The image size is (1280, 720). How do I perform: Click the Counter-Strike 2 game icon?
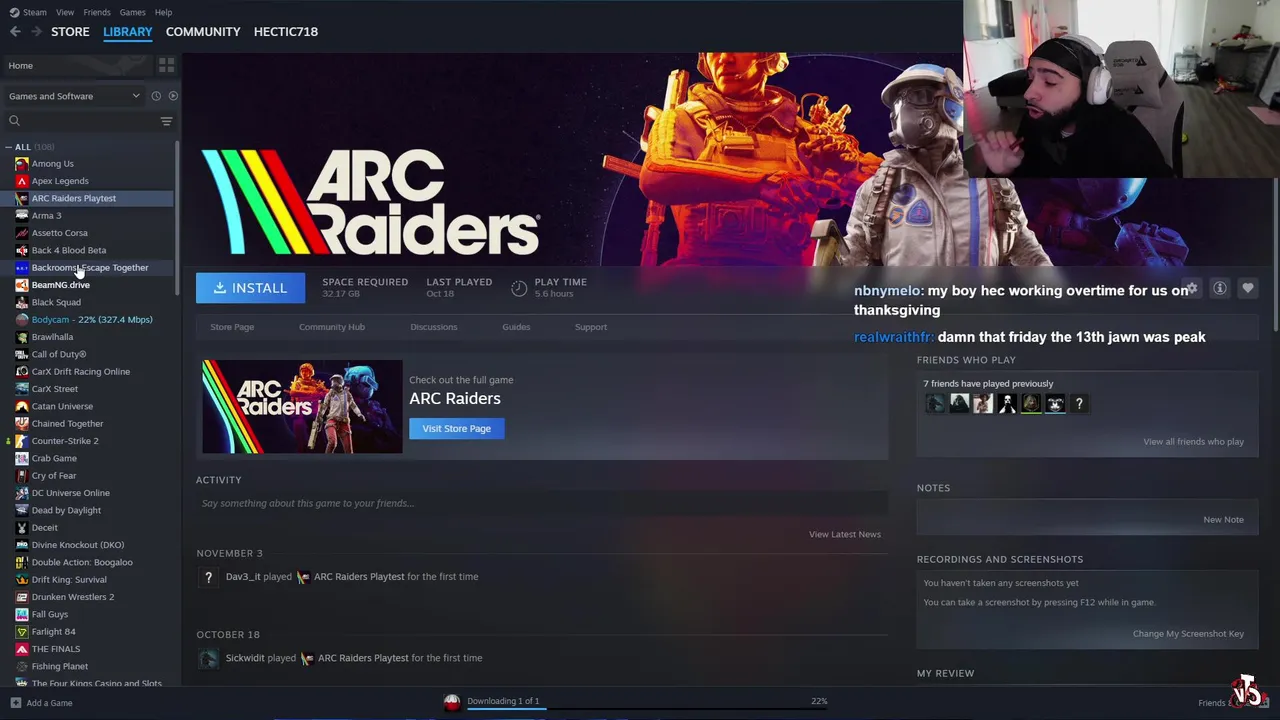22,441
